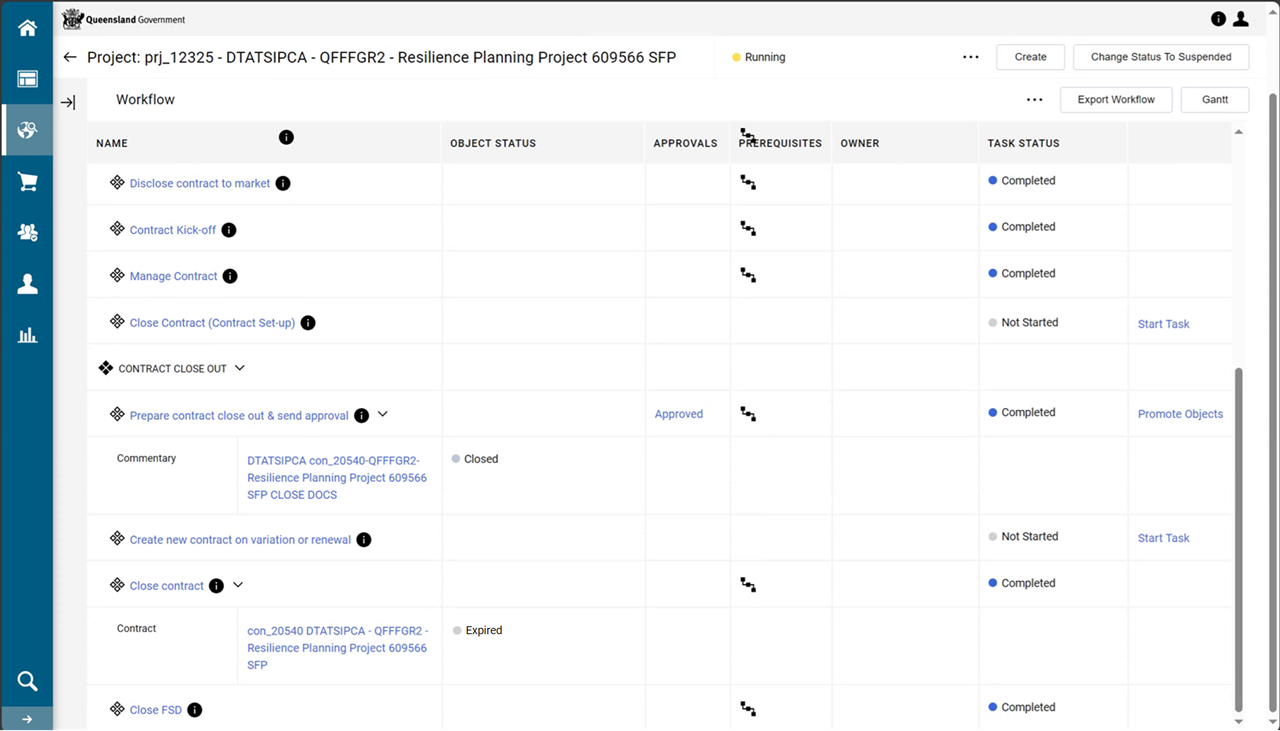Open the bar chart reports sidebar icon
The height and width of the screenshot is (731, 1280).
[27, 335]
